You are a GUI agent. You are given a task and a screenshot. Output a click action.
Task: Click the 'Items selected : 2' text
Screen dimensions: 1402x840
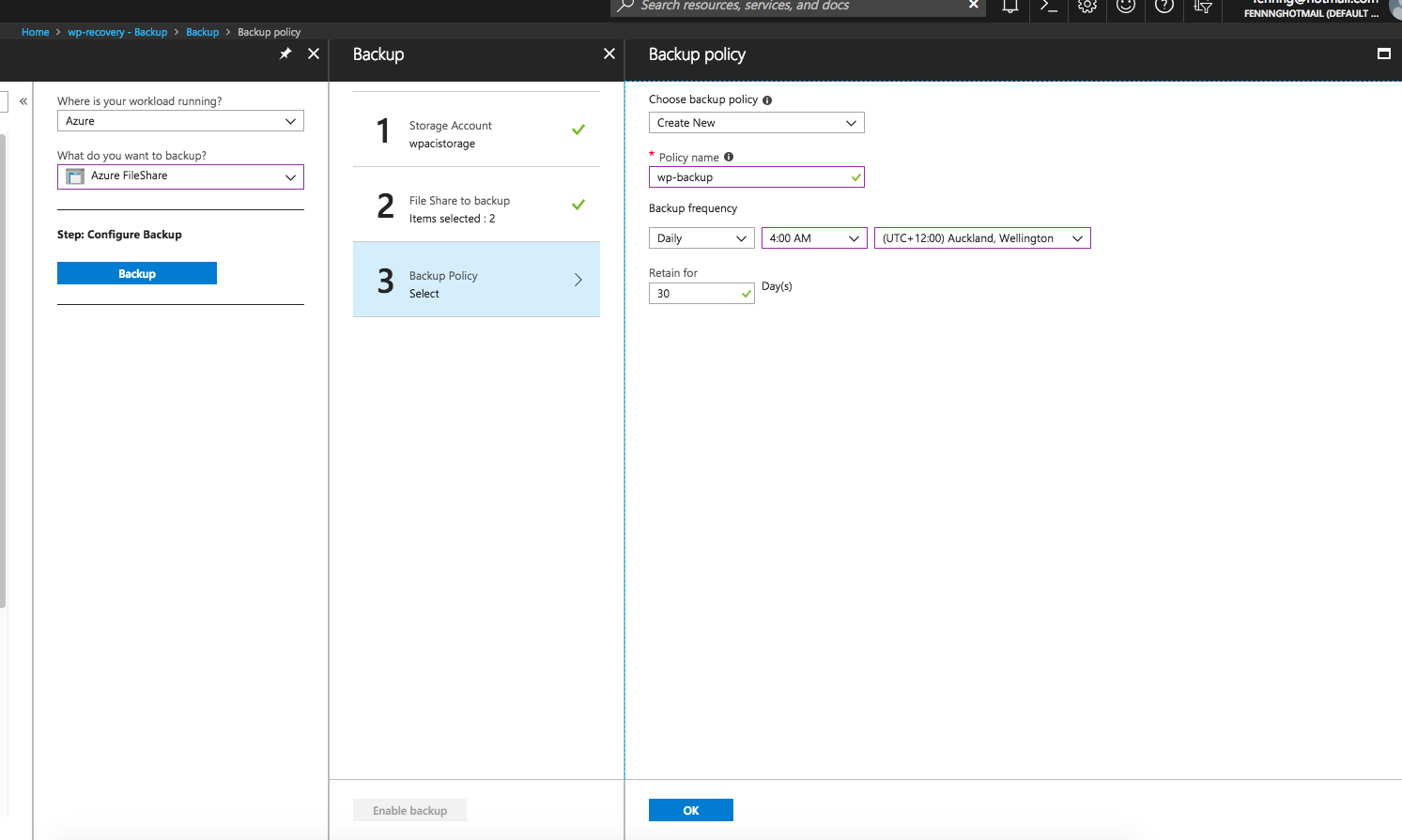pos(453,219)
